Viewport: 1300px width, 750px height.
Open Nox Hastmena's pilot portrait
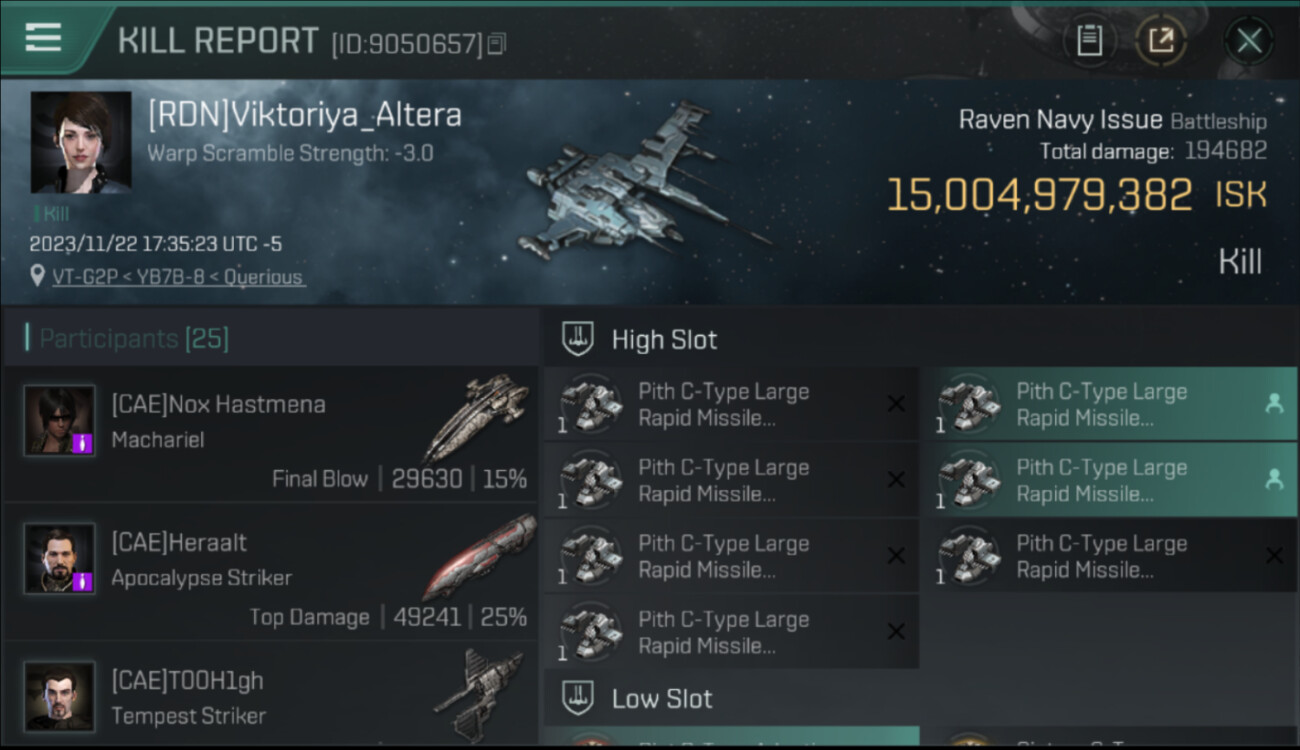(60, 421)
